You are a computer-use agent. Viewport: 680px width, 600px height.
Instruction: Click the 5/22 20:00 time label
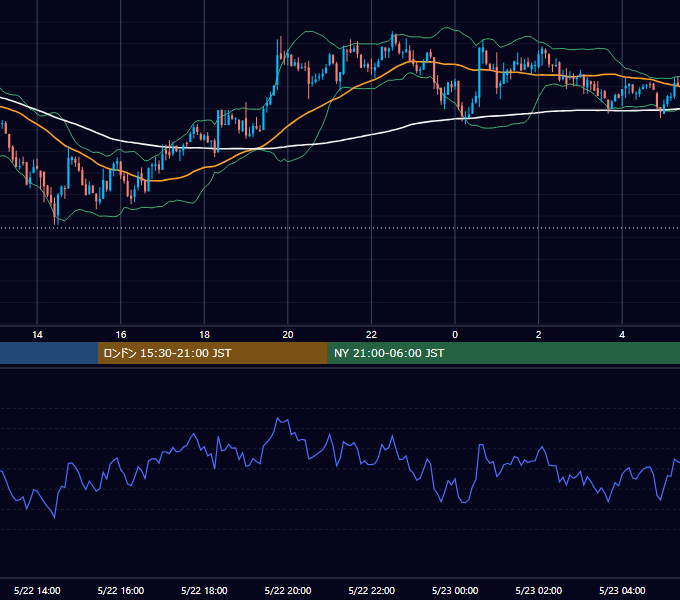pos(288,590)
